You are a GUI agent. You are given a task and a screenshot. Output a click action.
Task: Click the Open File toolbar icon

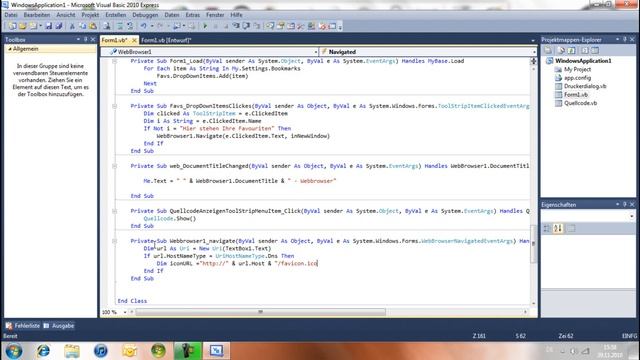coord(22,26)
